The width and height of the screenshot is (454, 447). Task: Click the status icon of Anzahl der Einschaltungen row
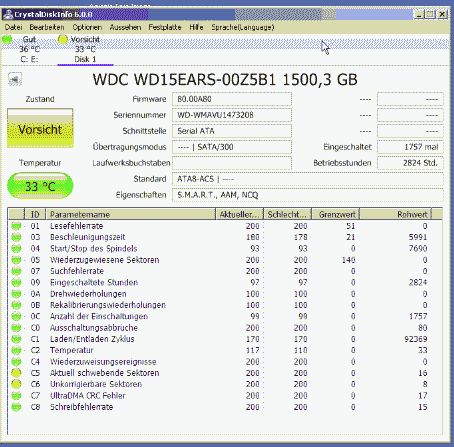pyautogui.click(x=16, y=317)
